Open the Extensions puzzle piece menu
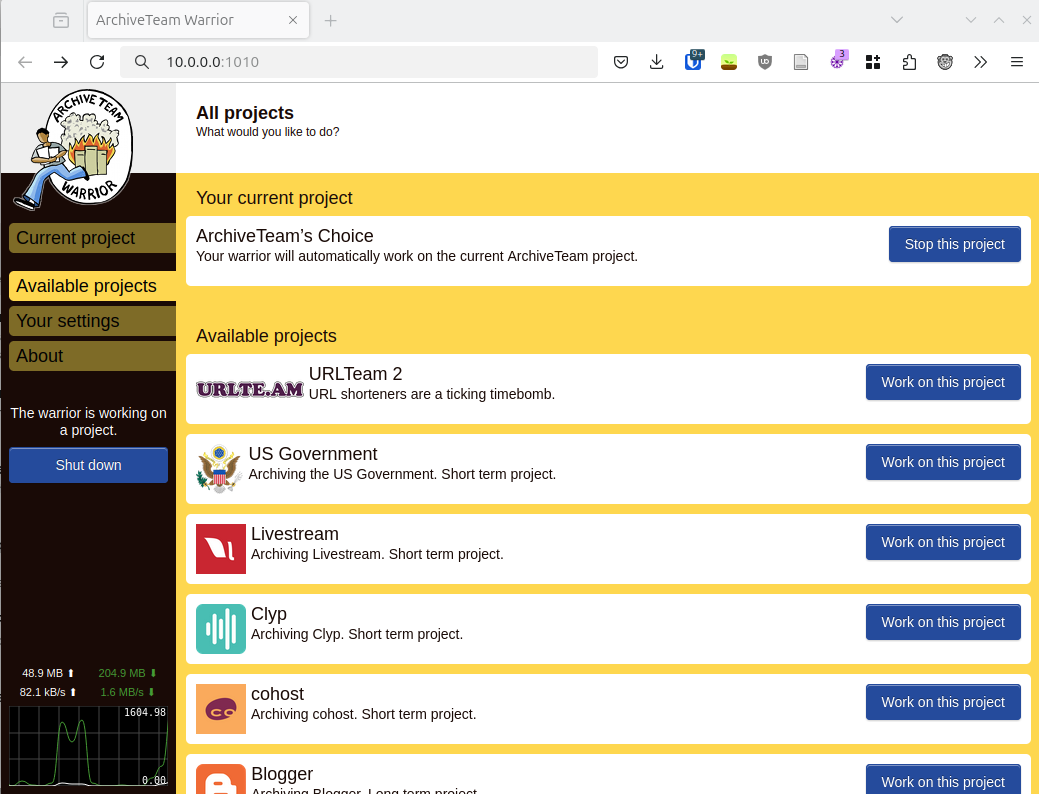This screenshot has width=1039, height=794. coord(909,62)
